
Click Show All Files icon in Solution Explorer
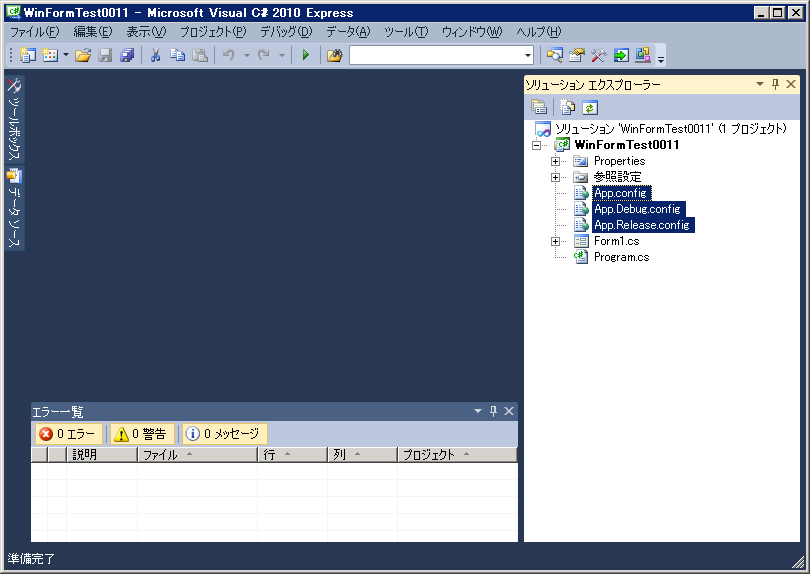coord(567,107)
